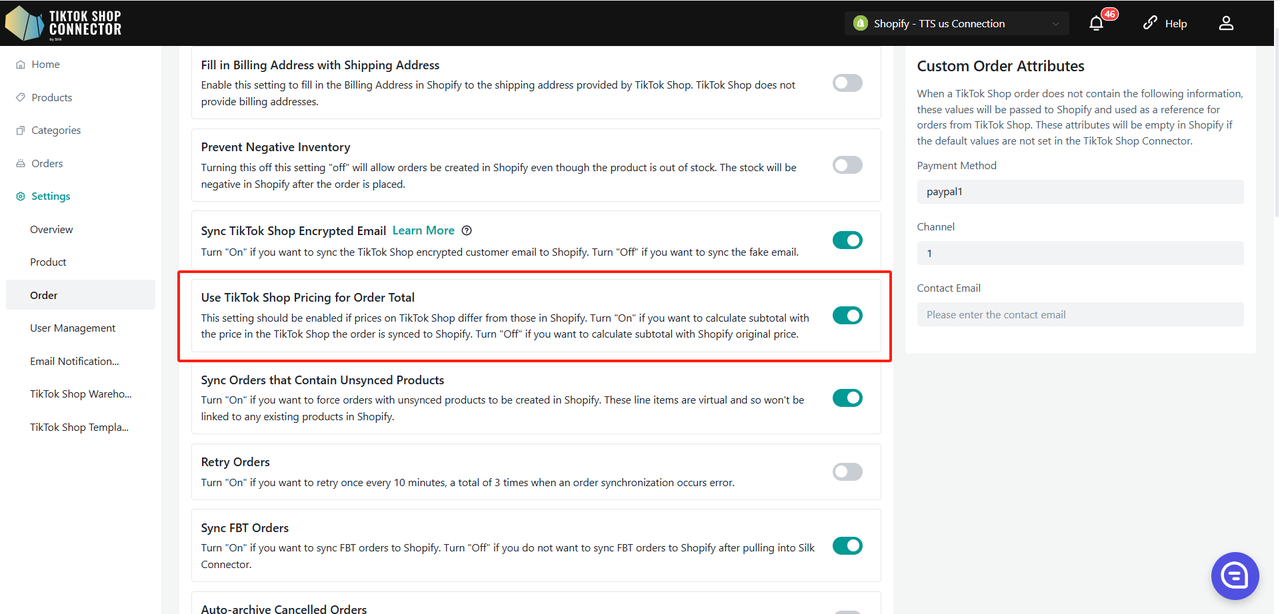The image size is (1280, 614).
Task: Open the Shopify TTS us Connection dropdown
Action: [957, 23]
